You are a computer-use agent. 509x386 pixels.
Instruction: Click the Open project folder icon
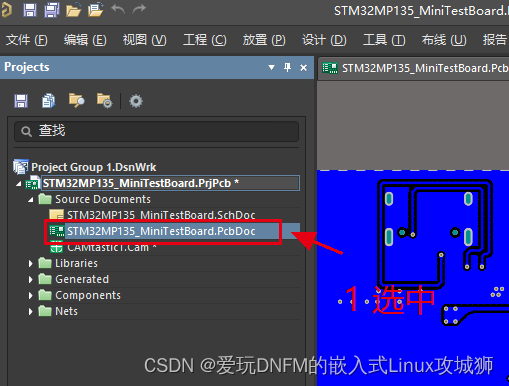point(95,10)
